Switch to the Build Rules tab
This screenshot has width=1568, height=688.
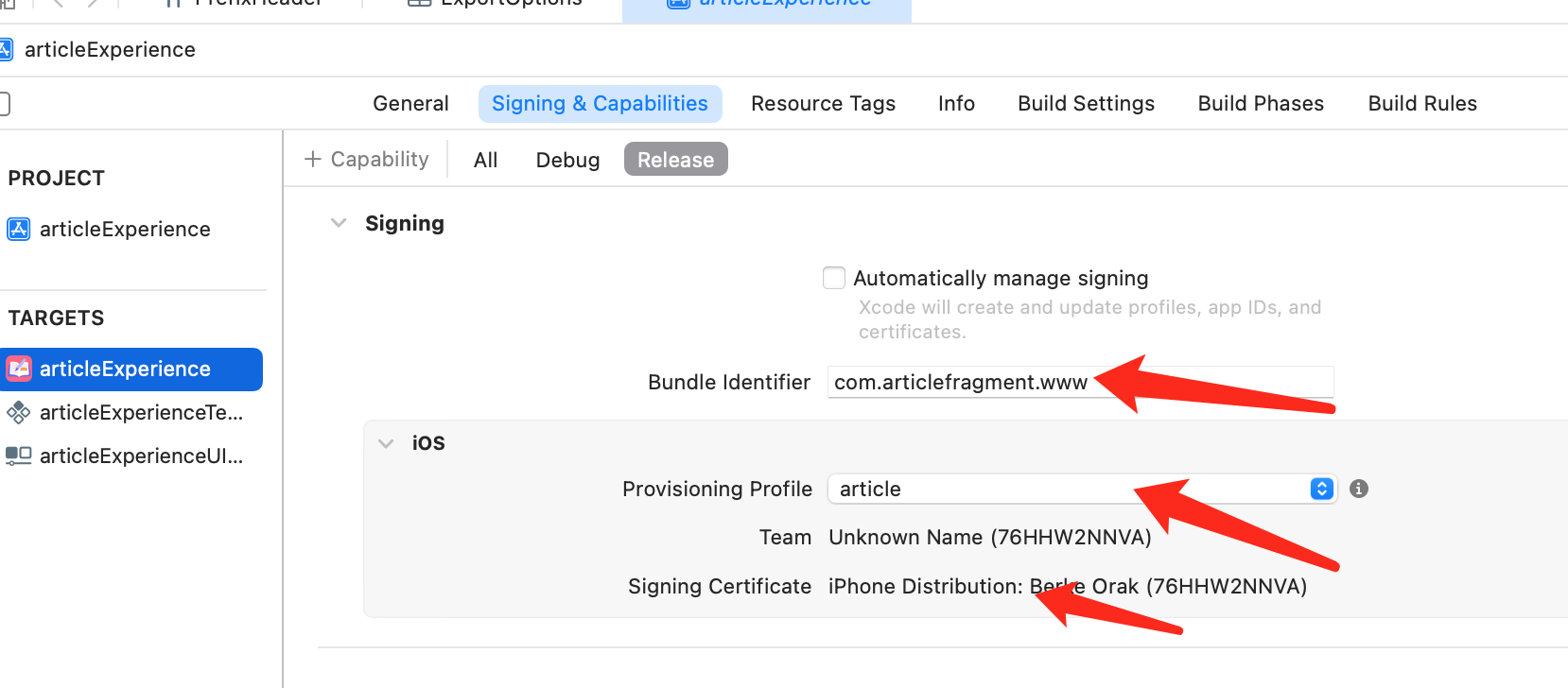[1422, 104]
